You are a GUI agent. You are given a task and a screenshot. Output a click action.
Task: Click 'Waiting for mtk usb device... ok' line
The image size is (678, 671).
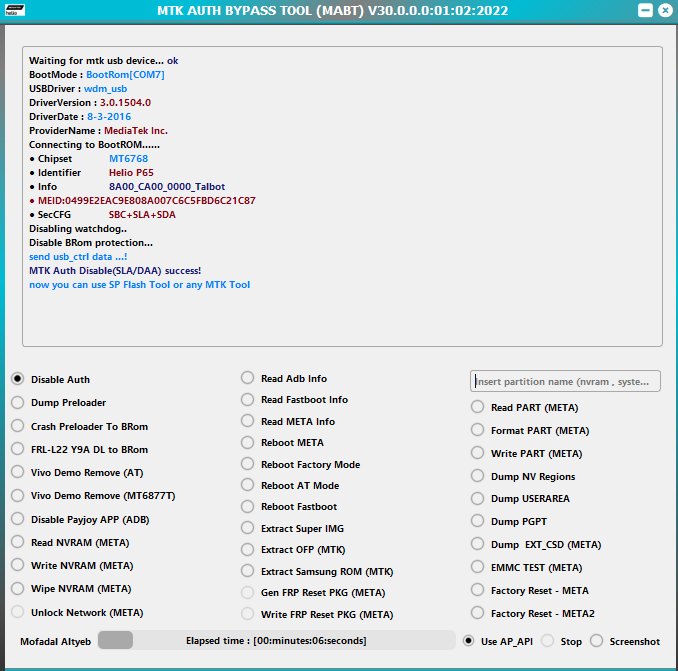(103, 61)
